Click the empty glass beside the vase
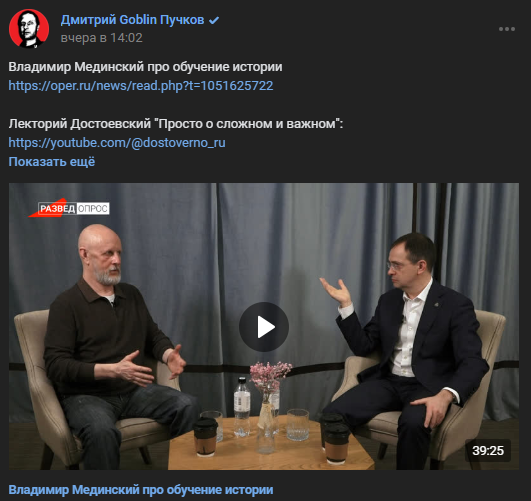This screenshot has height=501, width=531. 298,425
